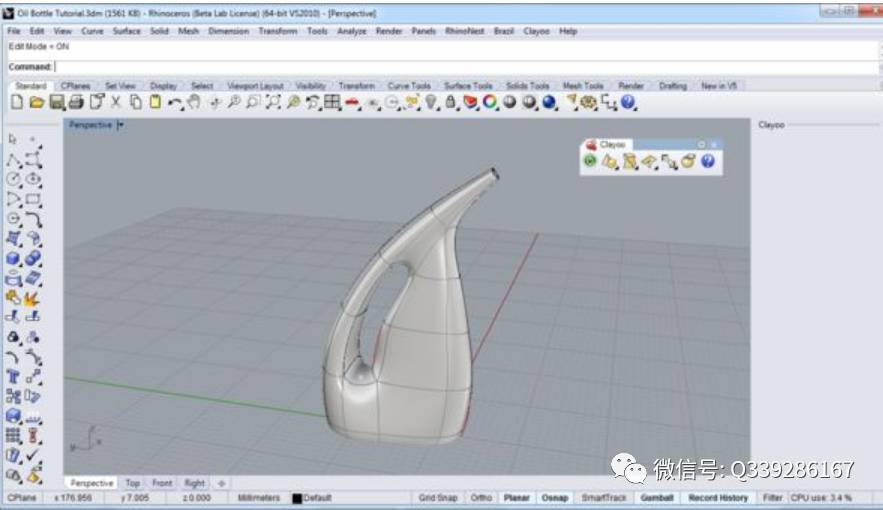The width and height of the screenshot is (883, 510).
Task: Click the Clayoo blue help icon
Action: click(x=708, y=161)
